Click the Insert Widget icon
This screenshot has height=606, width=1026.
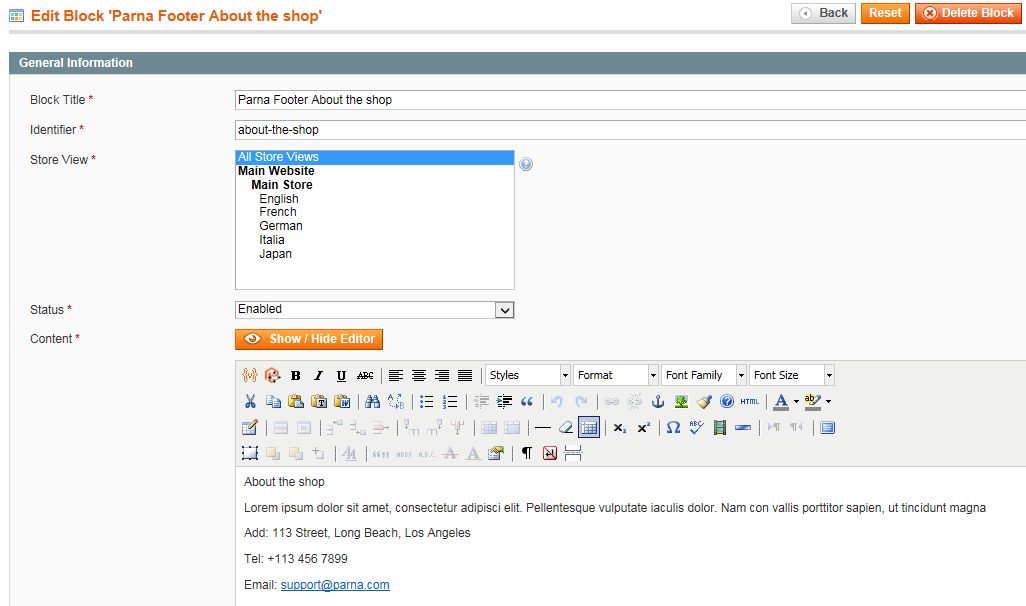point(272,375)
